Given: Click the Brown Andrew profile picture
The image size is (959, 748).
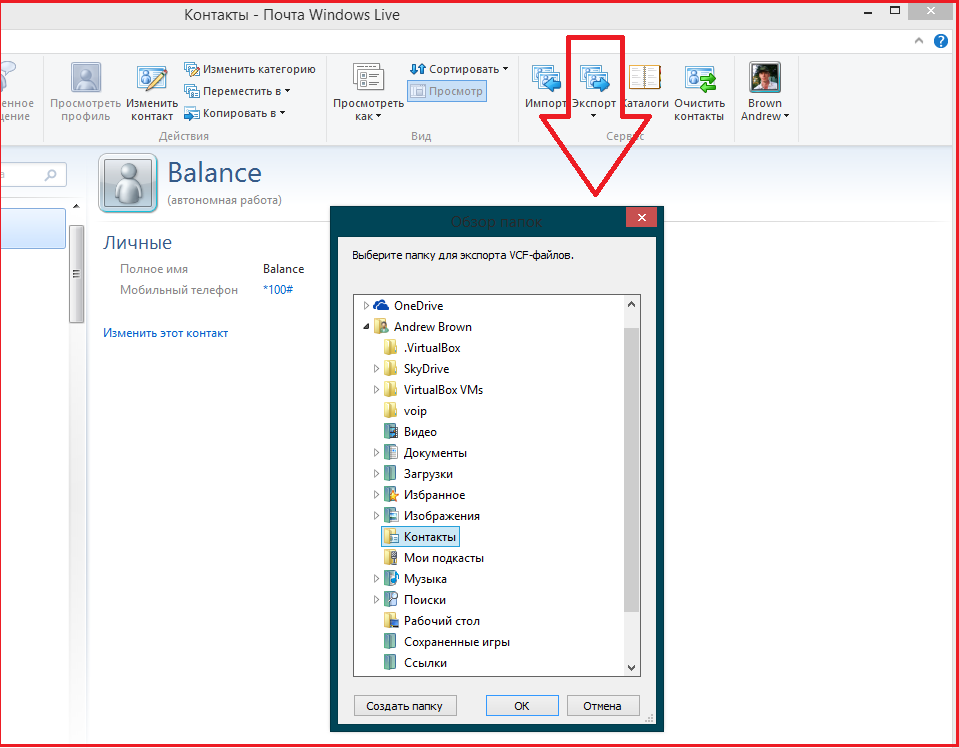Looking at the screenshot, I should pyautogui.click(x=765, y=78).
